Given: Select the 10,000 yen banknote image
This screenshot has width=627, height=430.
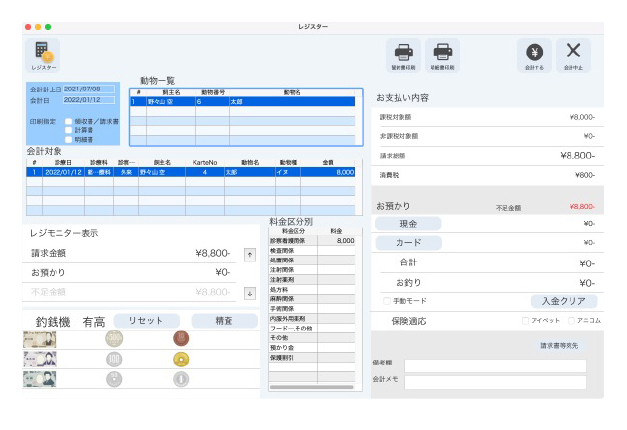Looking at the screenshot, I should 40,339.
